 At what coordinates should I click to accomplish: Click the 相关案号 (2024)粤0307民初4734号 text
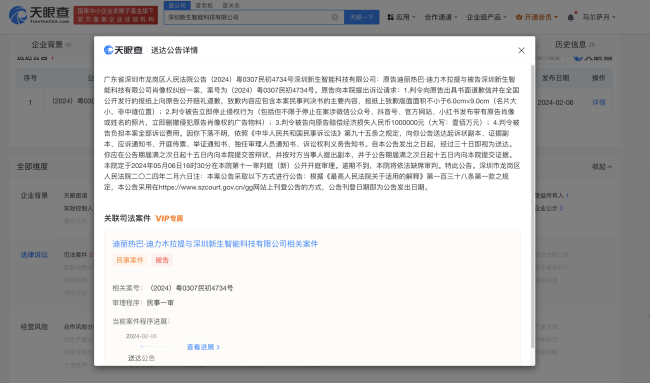tap(172, 288)
